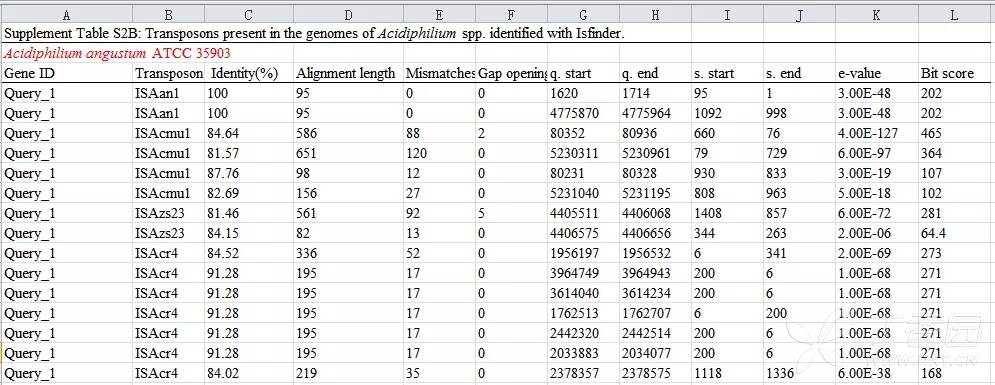Image resolution: width=995 pixels, height=385 pixels.
Task: Click the e-value cell 6.00E-97
Action: 876,153
